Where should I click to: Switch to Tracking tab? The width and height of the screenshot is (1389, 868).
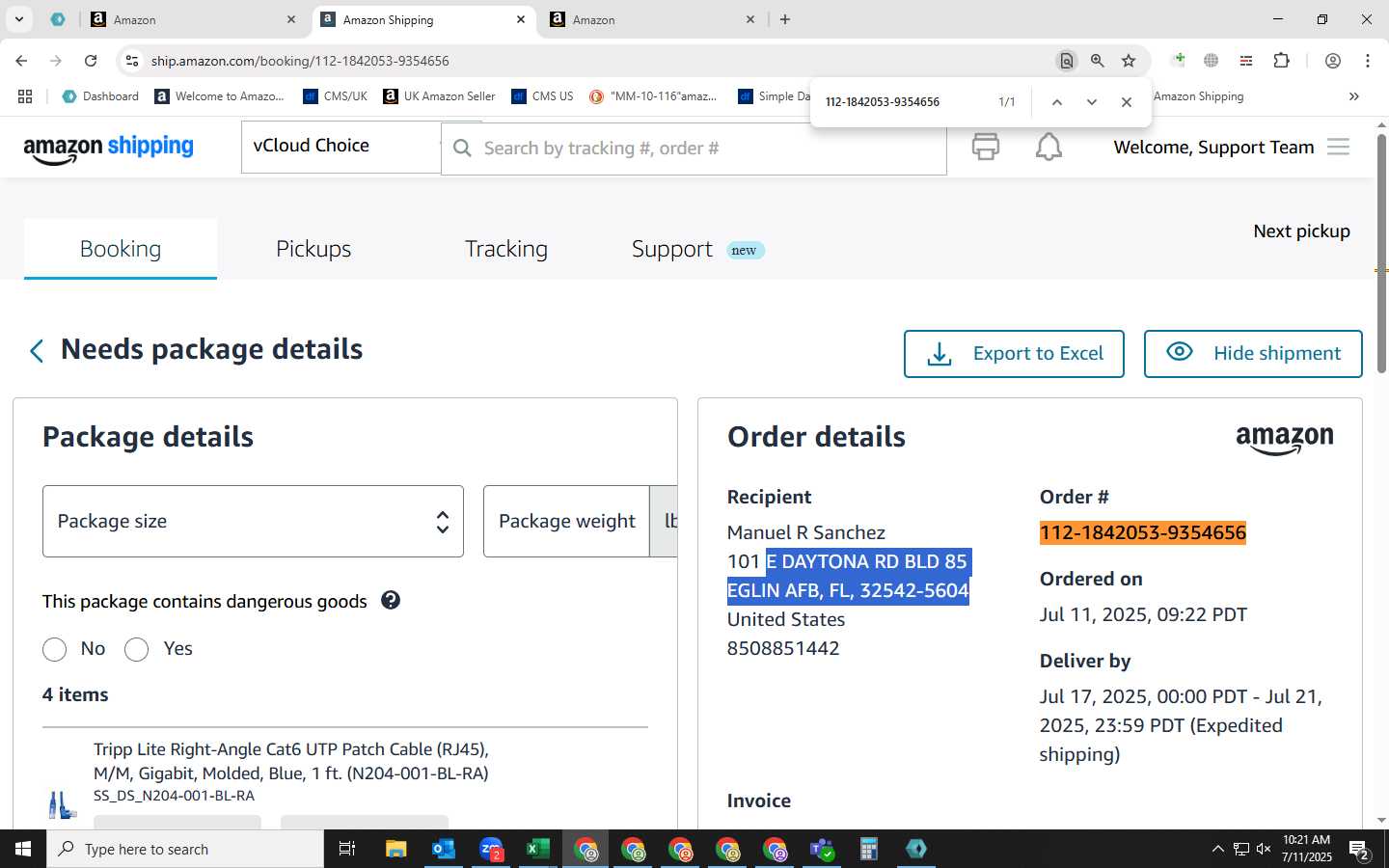pos(506,249)
